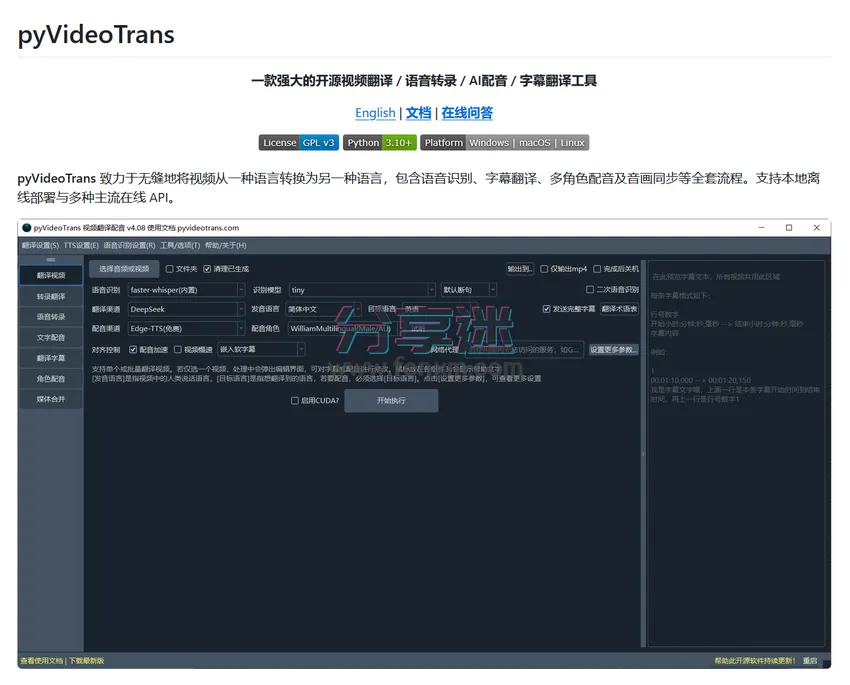850x685 pixels.
Task: Open the 简体中文 source language dropdown
Action: pyautogui.click(x=323, y=309)
